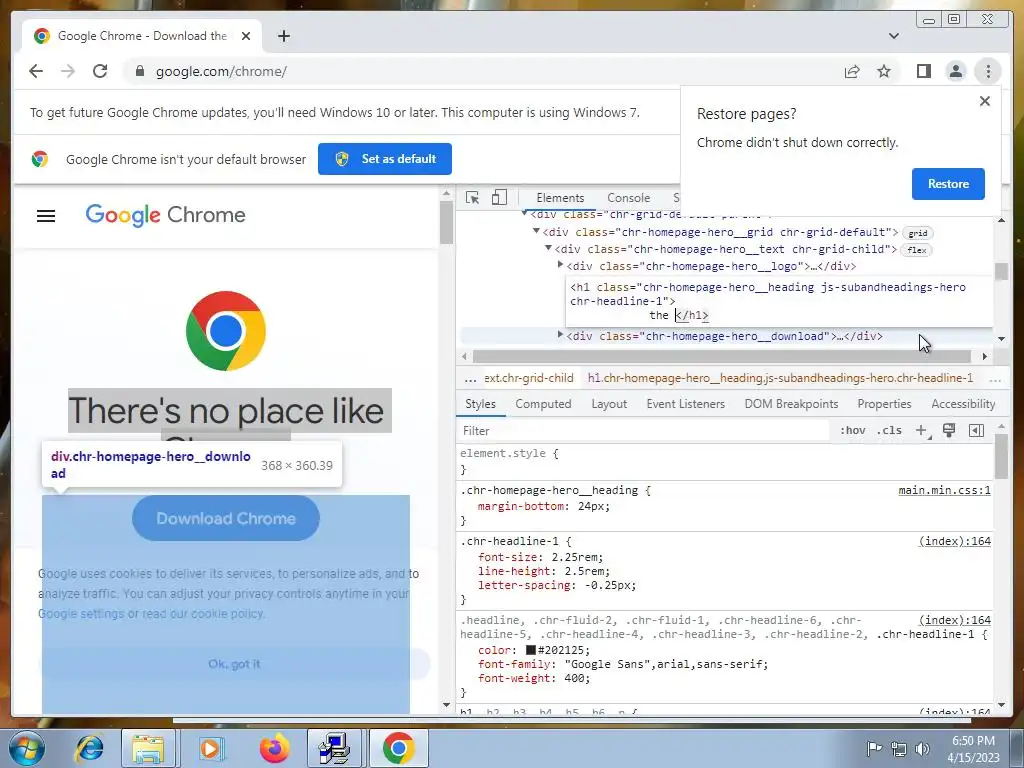The height and width of the screenshot is (768, 1024).
Task: Click the left breadcrumb ellipsis
Action: click(x=470, y=379)
